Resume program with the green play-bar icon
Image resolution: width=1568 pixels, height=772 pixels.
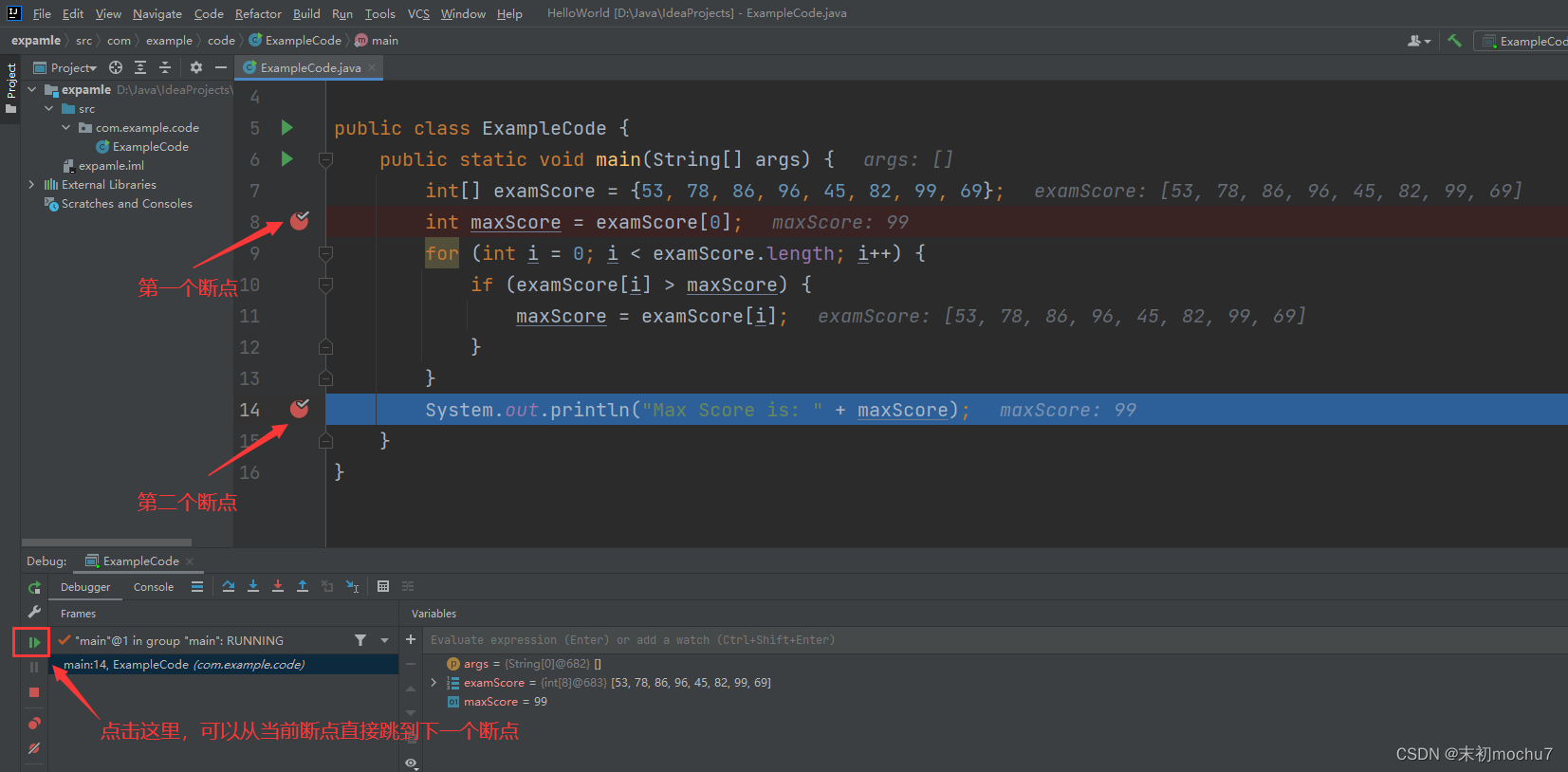[34, 642]
